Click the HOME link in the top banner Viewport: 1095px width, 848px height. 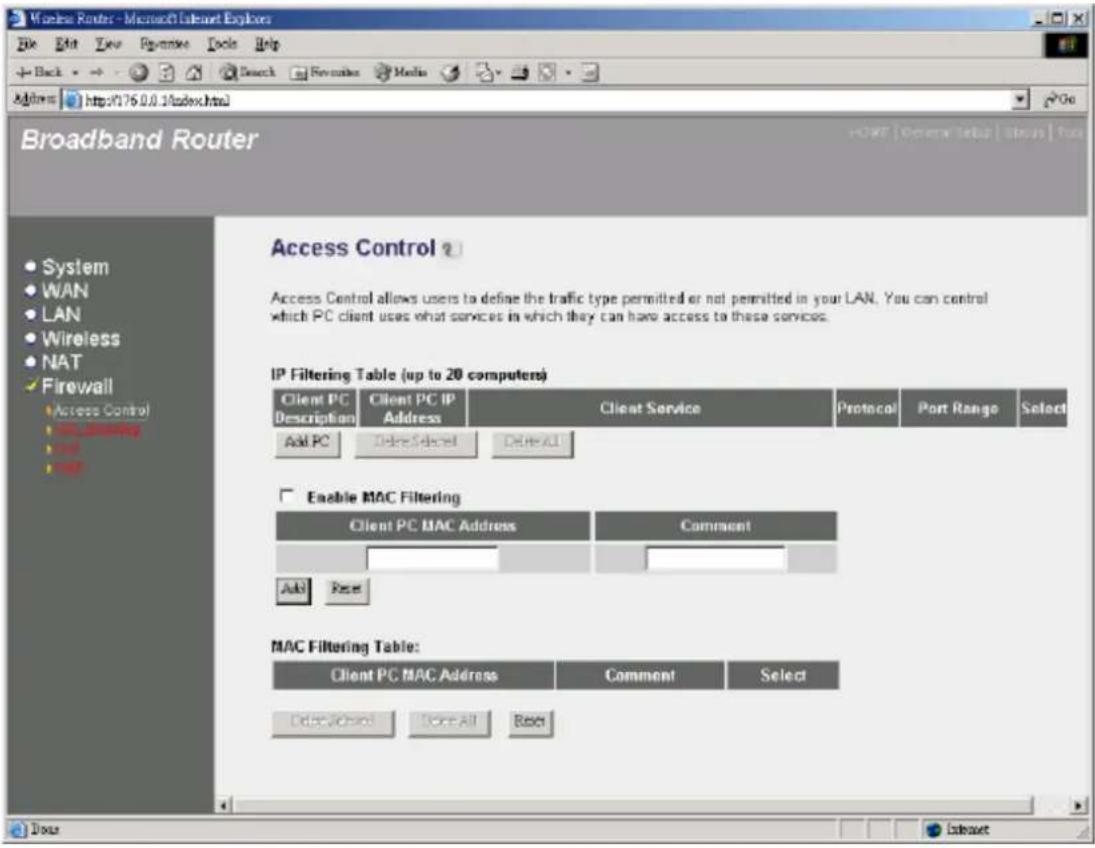(869, 132)
